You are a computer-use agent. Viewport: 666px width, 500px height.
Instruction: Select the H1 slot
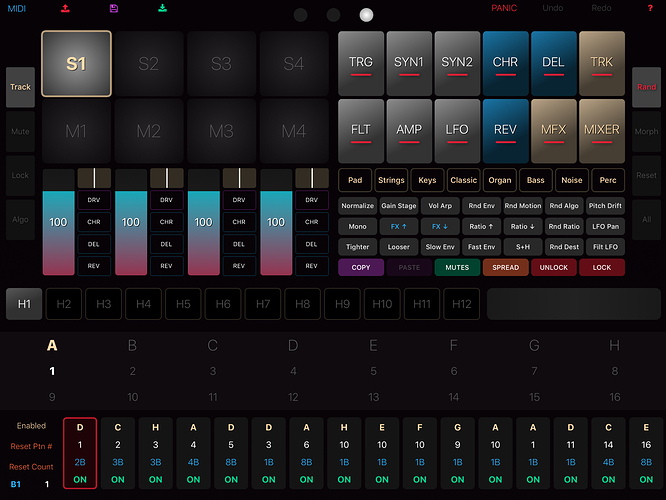click(x=24, y=304)
